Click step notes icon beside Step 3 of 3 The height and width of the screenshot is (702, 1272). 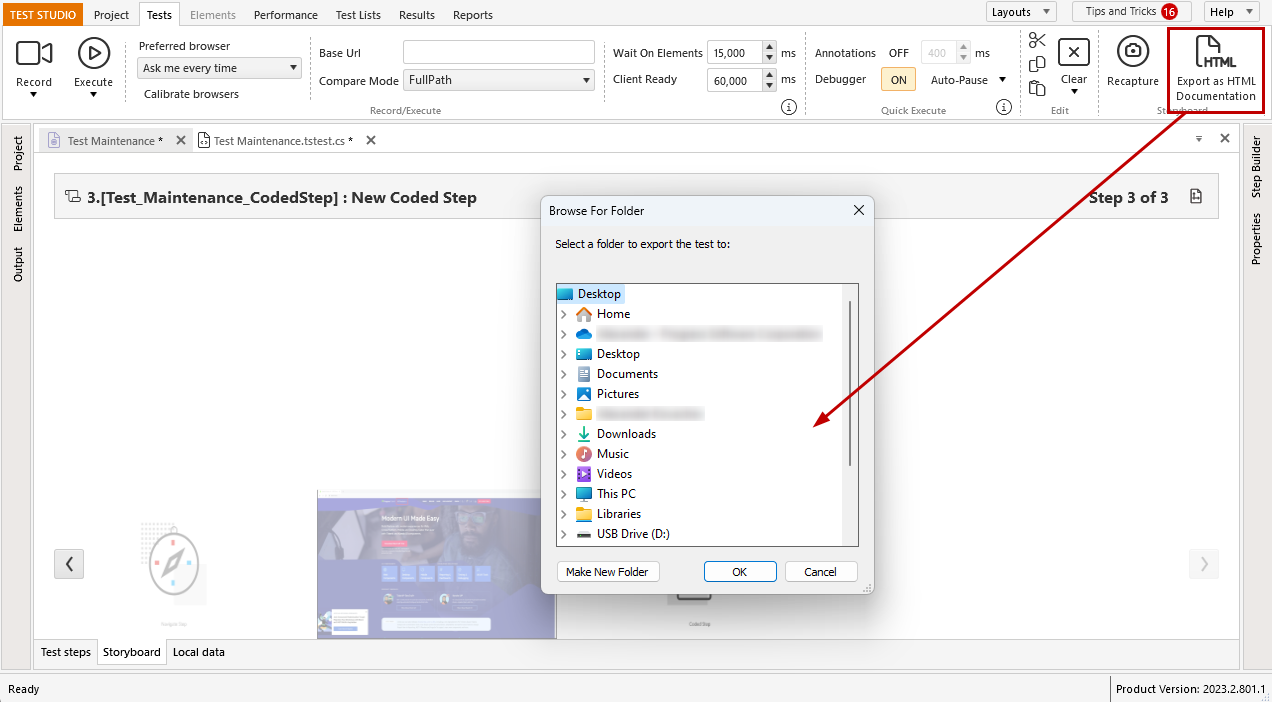1196,197
